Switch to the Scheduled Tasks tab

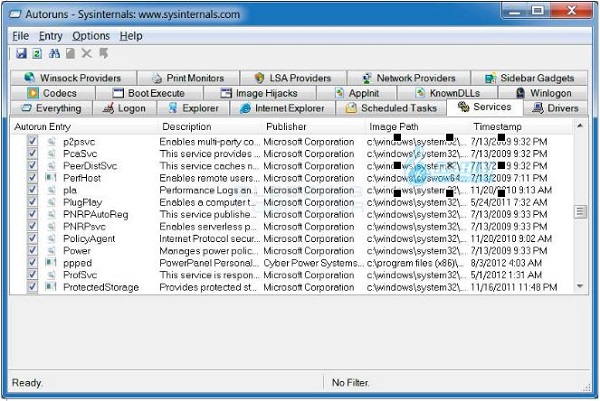[x=391, y=108]
